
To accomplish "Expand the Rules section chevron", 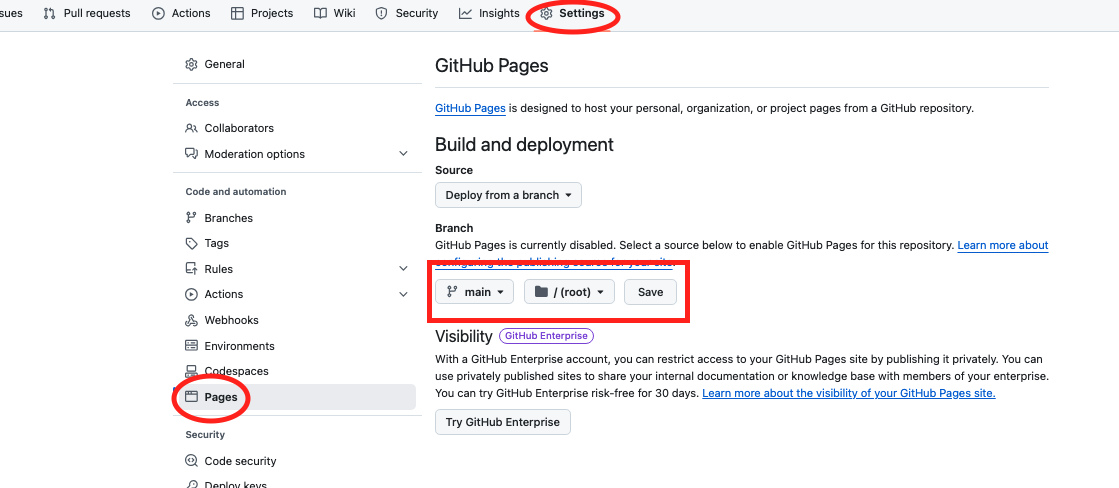I will tap(403, 269).
